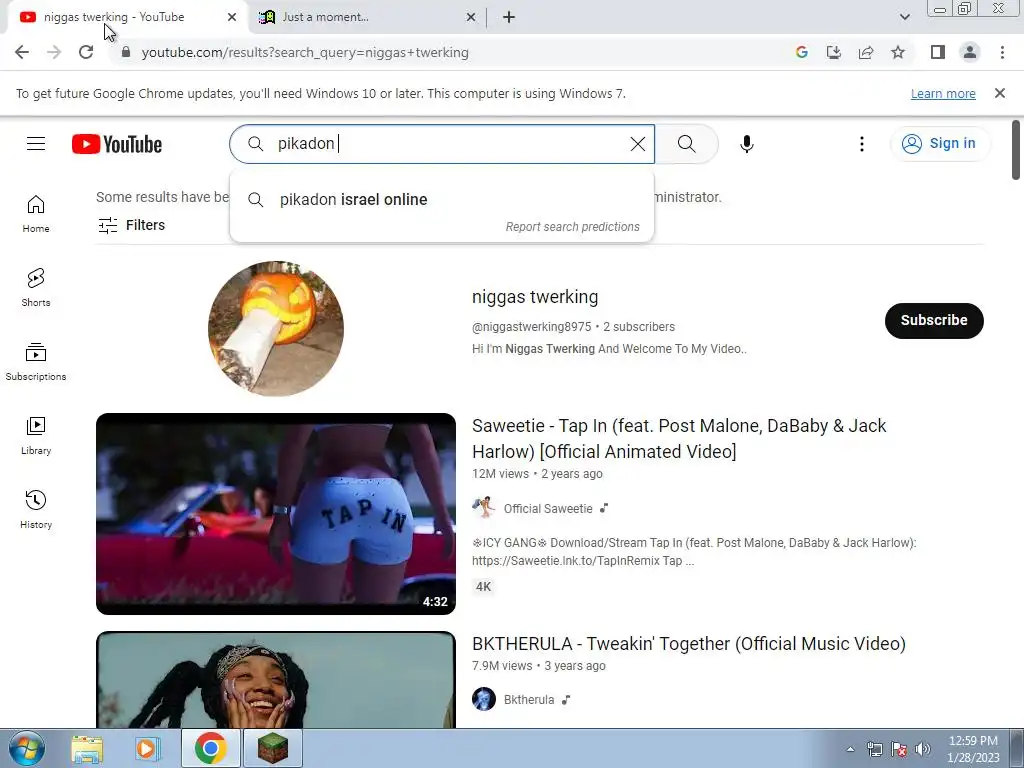Open the Chrome three-dot menu
This screenshot has height=768, width=1024.
(x=1002, y=52)
